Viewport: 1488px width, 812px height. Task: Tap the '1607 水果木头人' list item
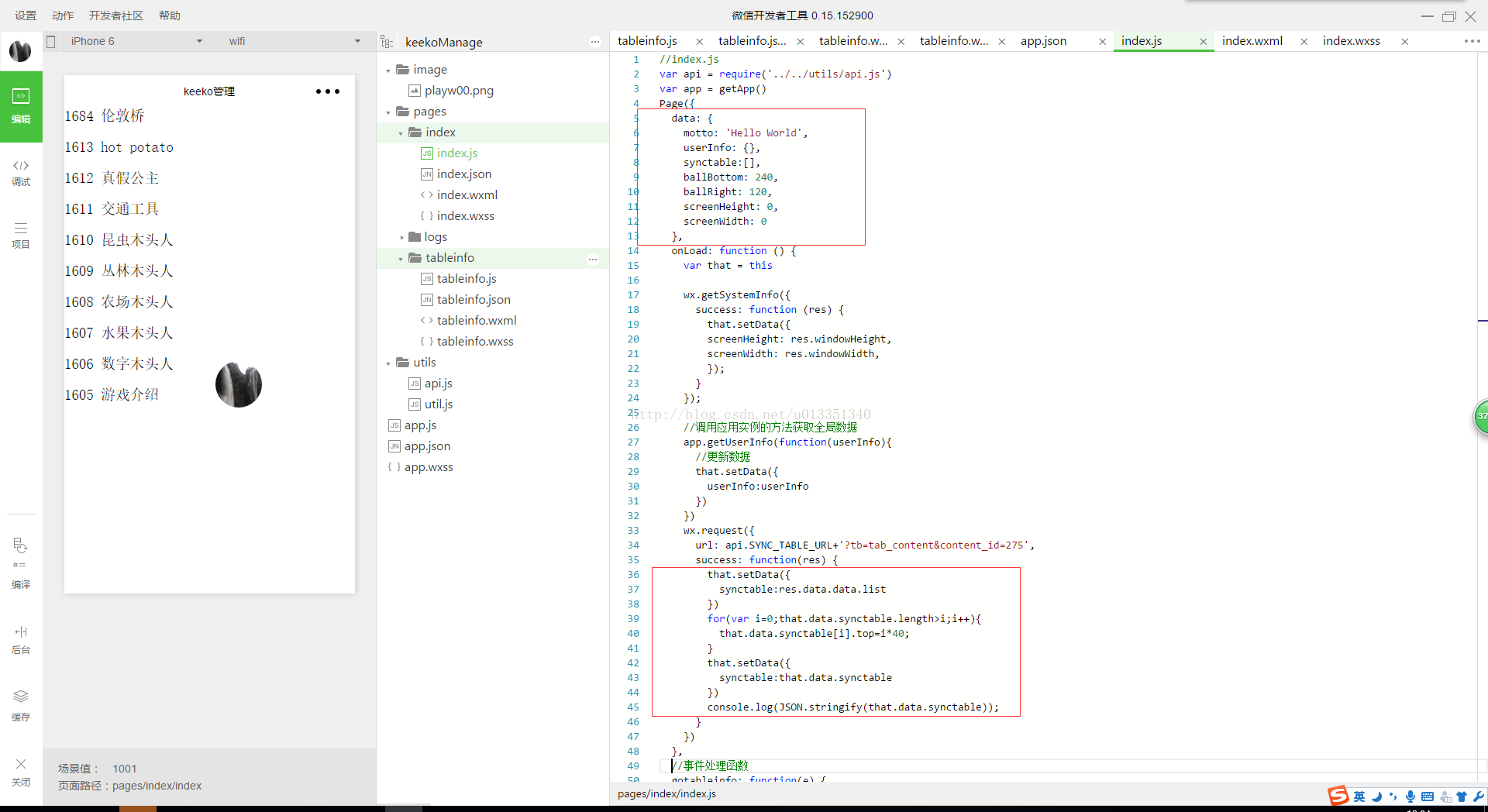click(119, 333)
